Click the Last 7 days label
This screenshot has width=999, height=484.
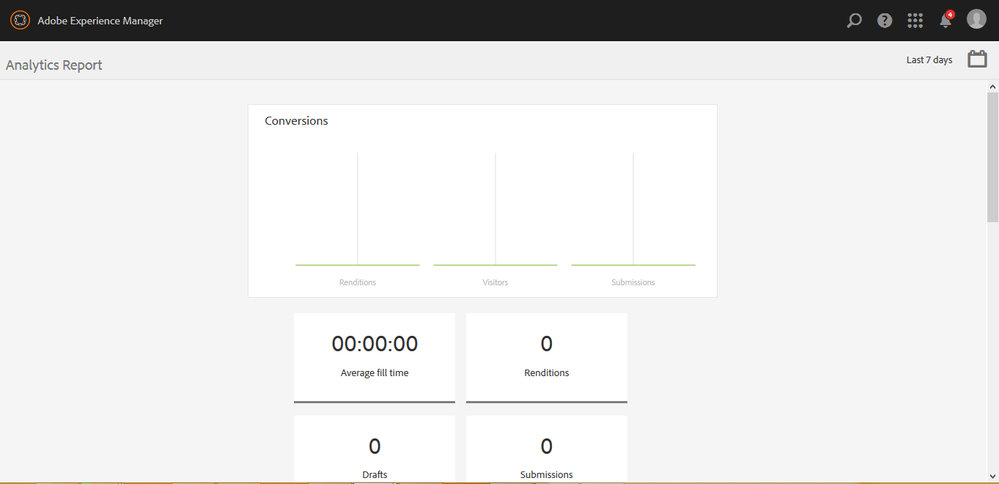pos(929,60)
